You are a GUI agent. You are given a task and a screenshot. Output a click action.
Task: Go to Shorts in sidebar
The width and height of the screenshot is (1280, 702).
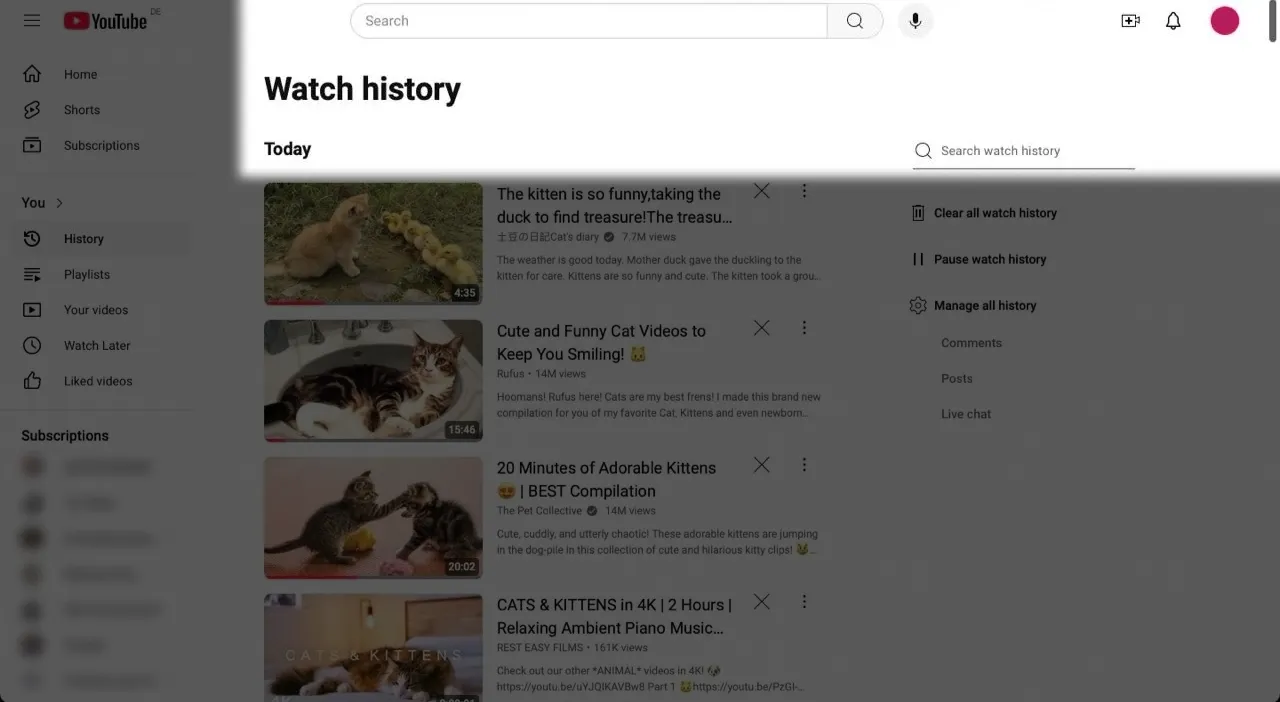click(x=81, y=110)
